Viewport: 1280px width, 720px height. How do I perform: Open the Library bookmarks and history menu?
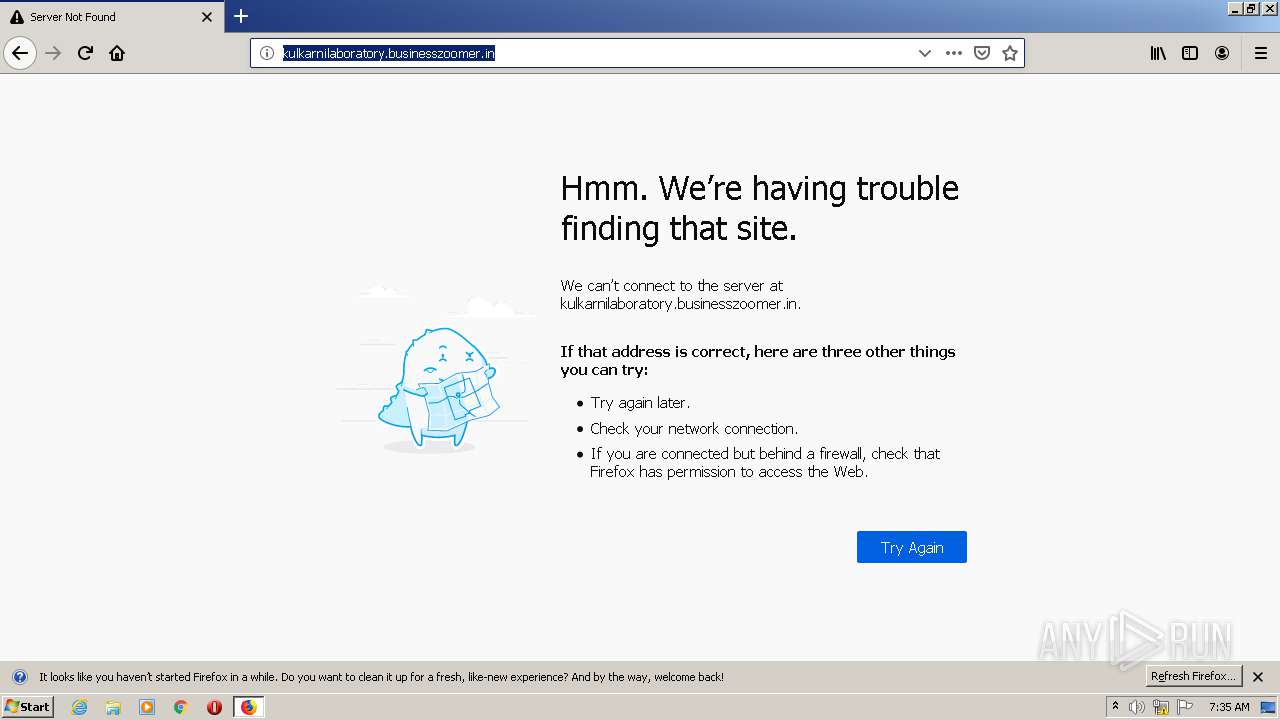1158,53
